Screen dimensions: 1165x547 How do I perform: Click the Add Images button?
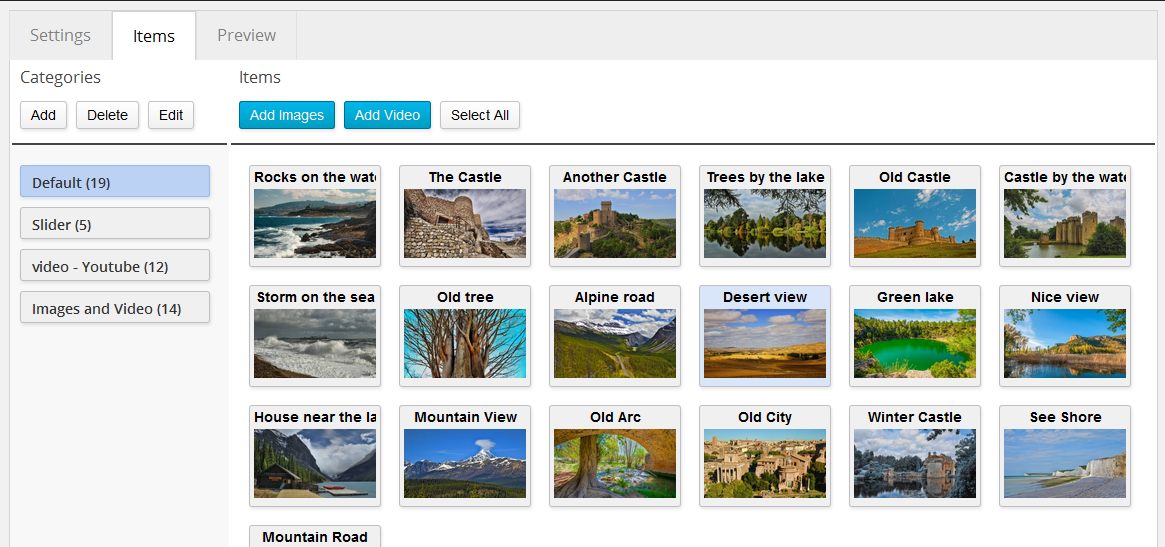click(287, 115)
